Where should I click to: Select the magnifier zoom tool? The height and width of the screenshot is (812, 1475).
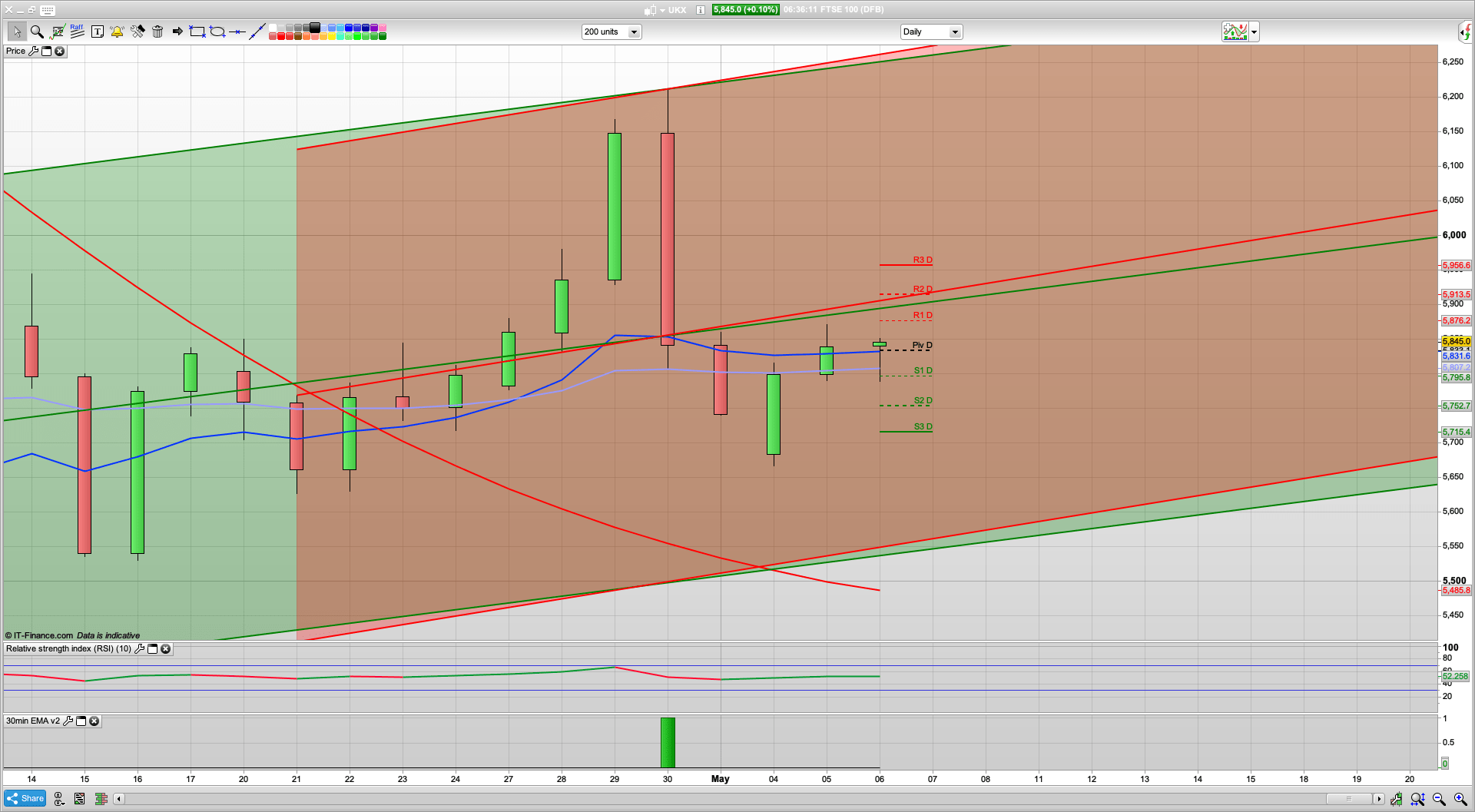click(37, 31)
